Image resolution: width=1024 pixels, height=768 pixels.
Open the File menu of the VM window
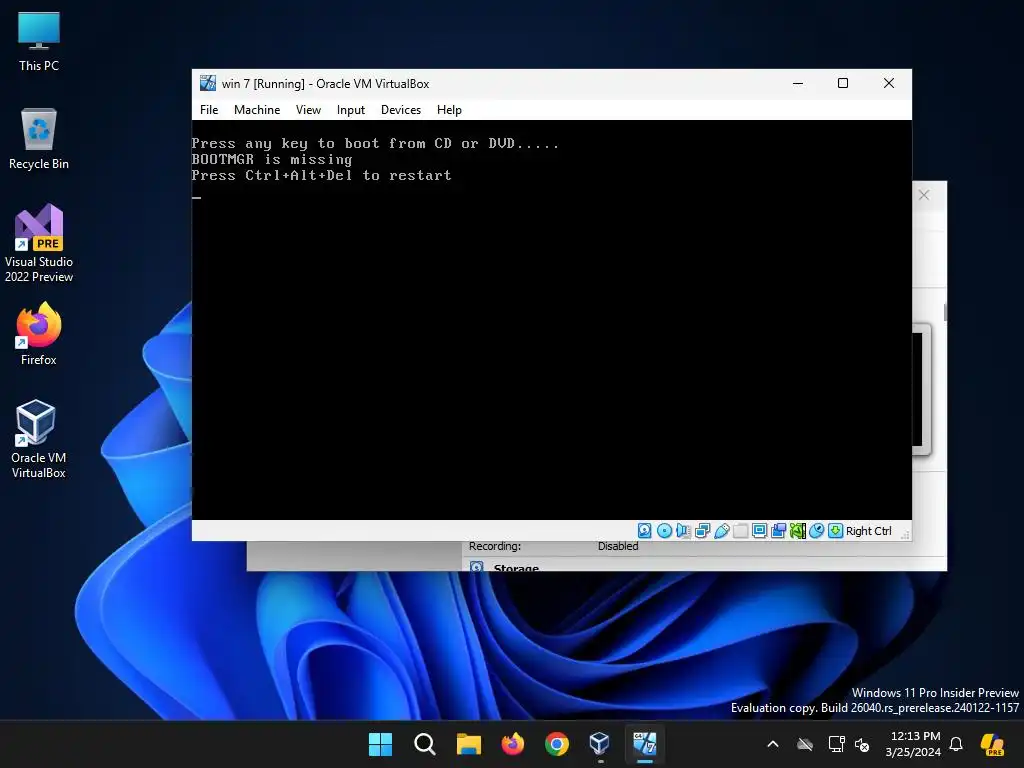point(209,110)
